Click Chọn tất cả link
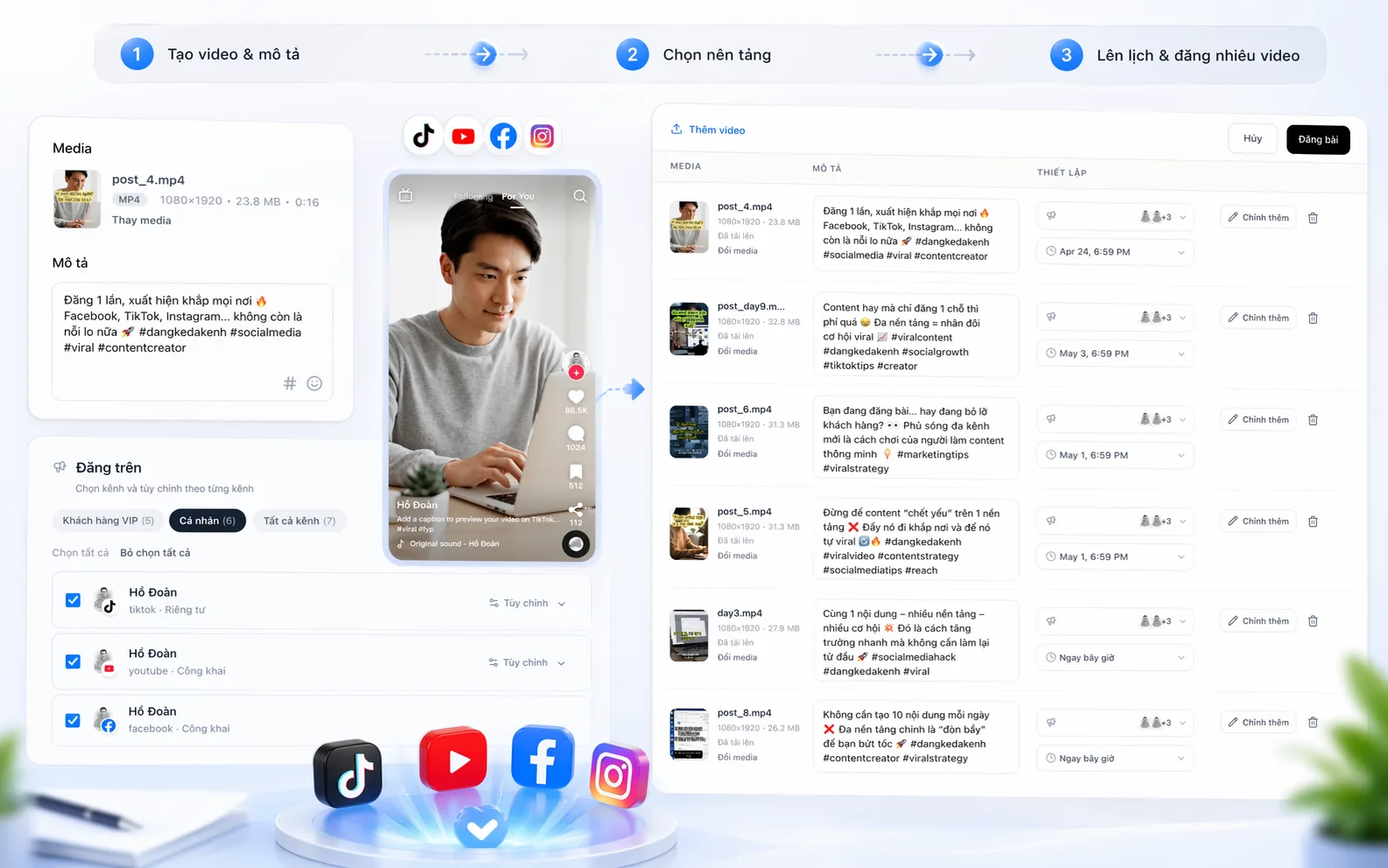Image resolution: width=1388 pixels, height=868 pixels. coord(81,553)
